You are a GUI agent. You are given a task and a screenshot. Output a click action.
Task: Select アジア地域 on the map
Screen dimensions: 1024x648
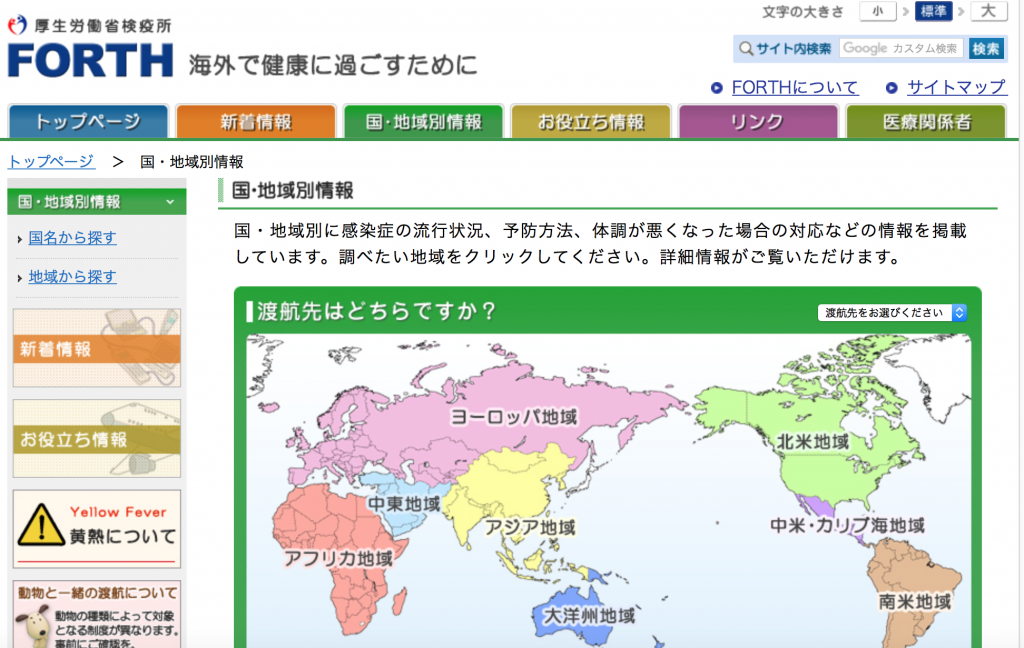point(530,528)
